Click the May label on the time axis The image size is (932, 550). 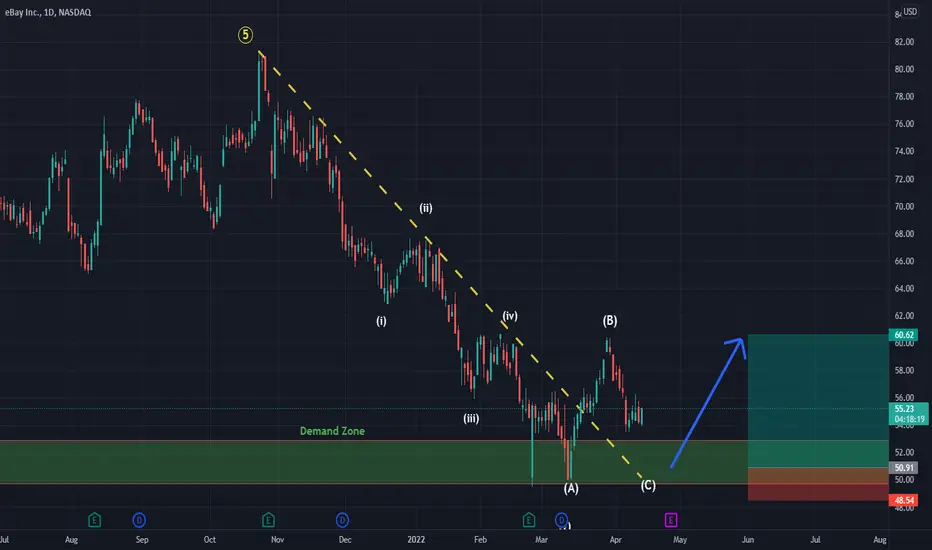click(x=679, y=540)
